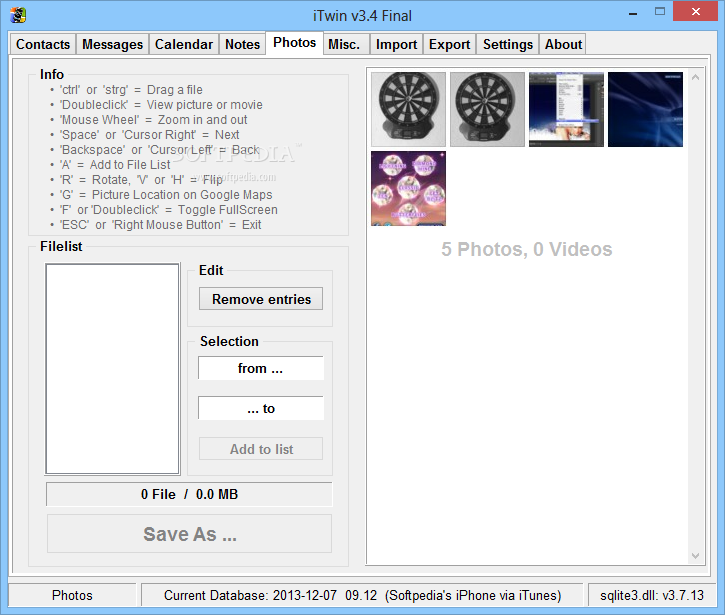Maximize the iTwin window
This screenshot has width=725, height=615.
(x=660, y=12)
